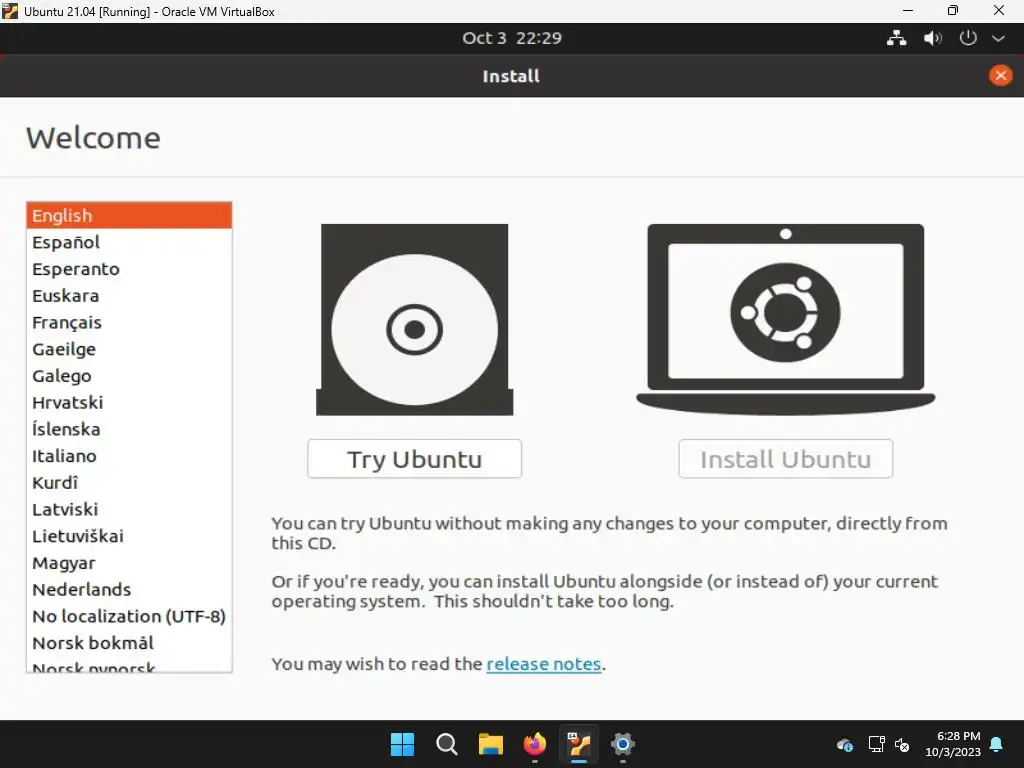Click the CD disc Try Ubuntu image
The width and height of the screenshot is (1024, 768).
point(415,319)
